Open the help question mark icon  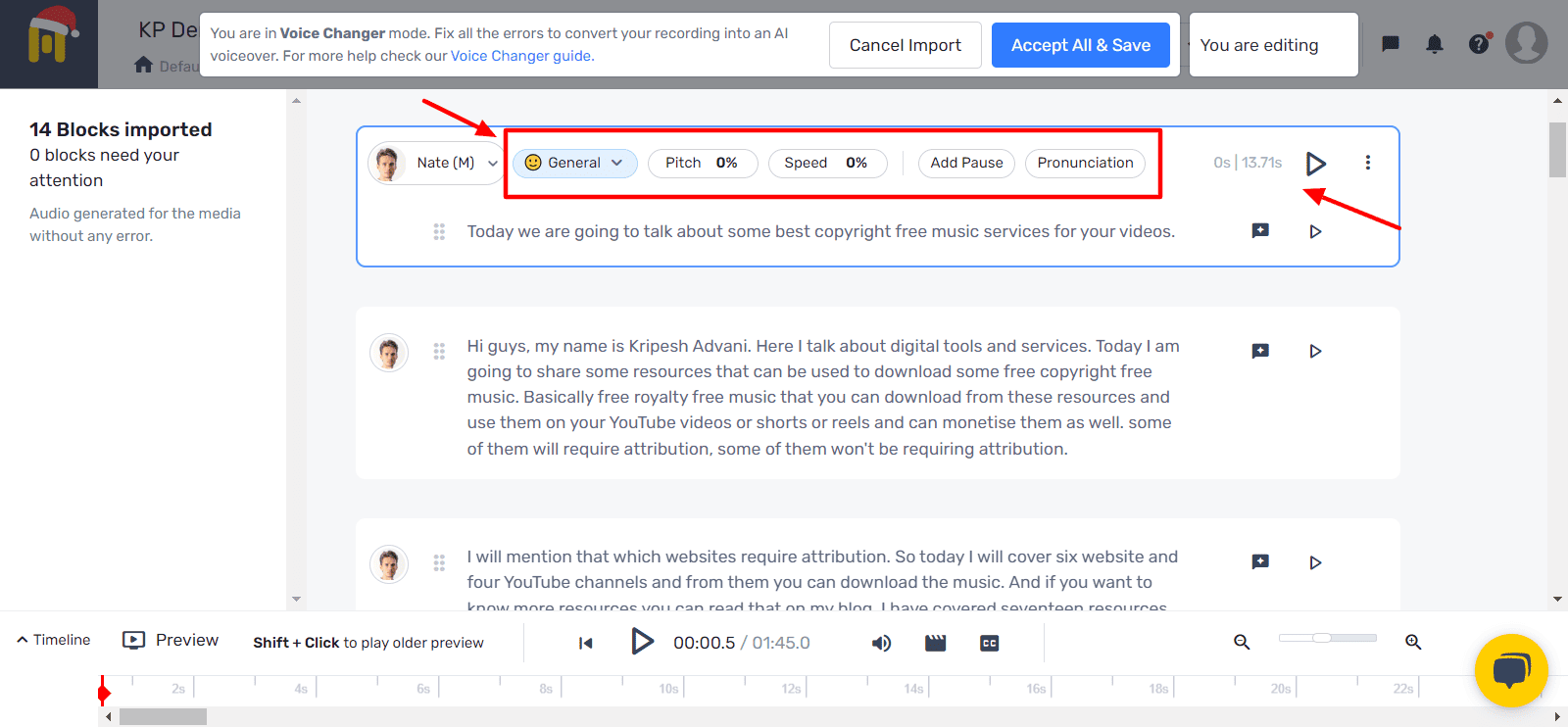click(x=1479, y=44)
